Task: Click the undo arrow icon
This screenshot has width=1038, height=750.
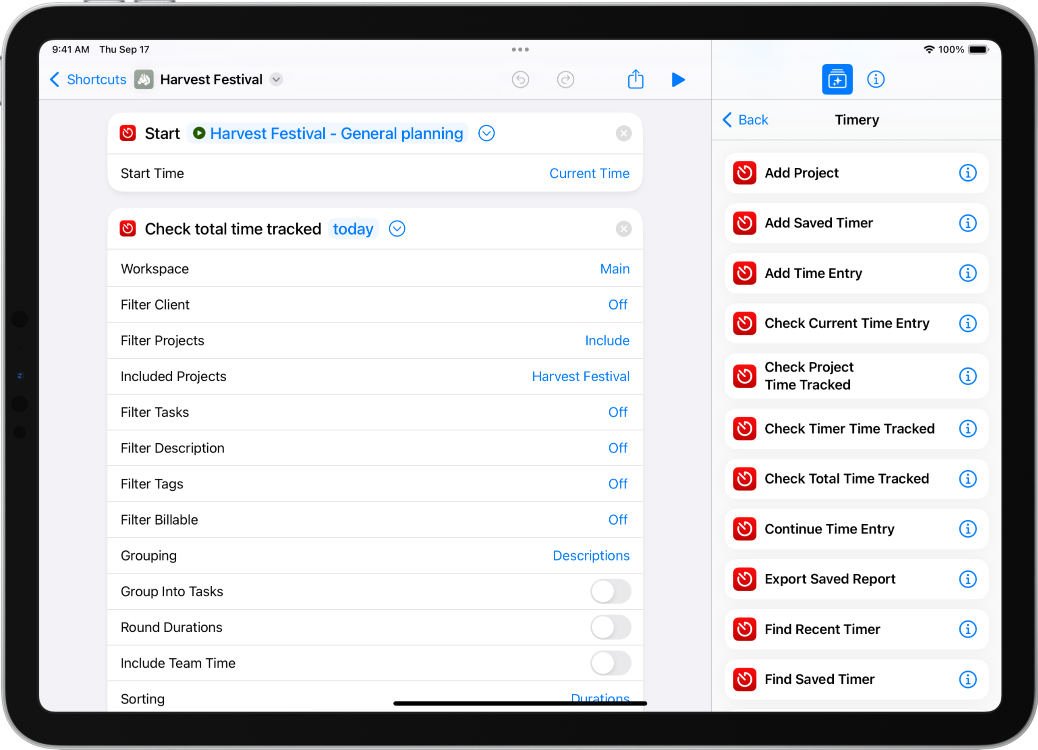Action: pos(520,80)
